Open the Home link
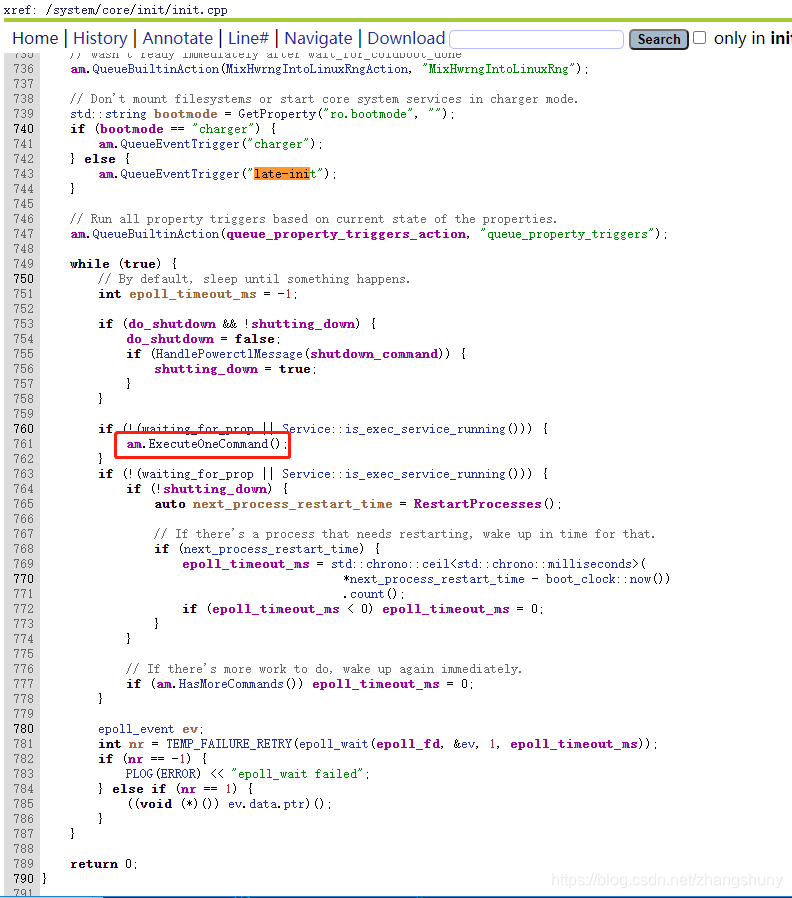The height and width of the screenshot is (898, 792). pos(35,38)
